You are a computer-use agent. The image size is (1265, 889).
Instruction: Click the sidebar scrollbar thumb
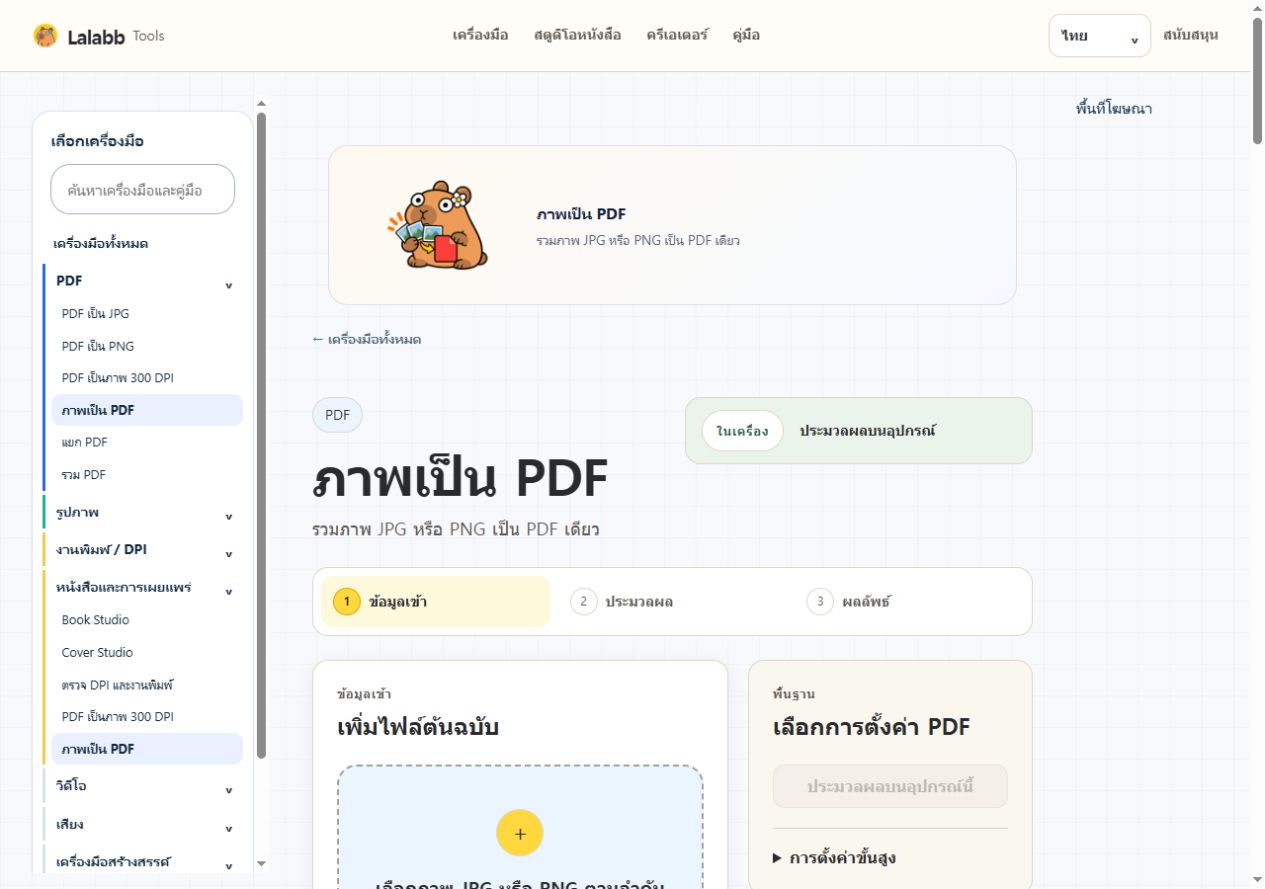[261, 435]
